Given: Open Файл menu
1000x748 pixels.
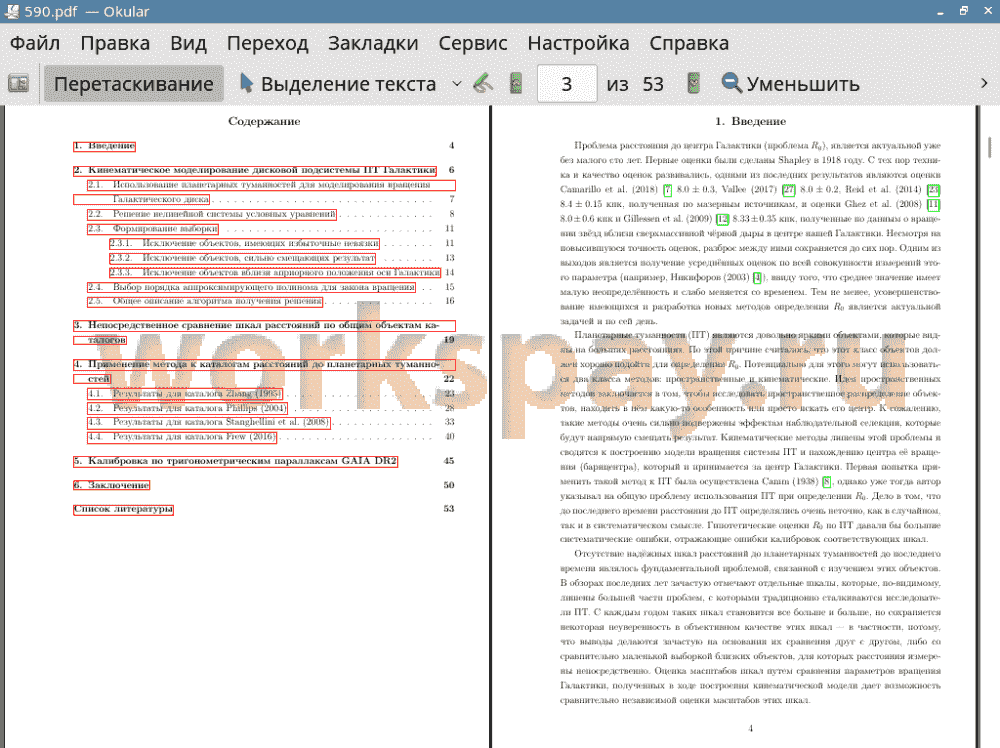Looking at the screenshot, I should [35, 43].
